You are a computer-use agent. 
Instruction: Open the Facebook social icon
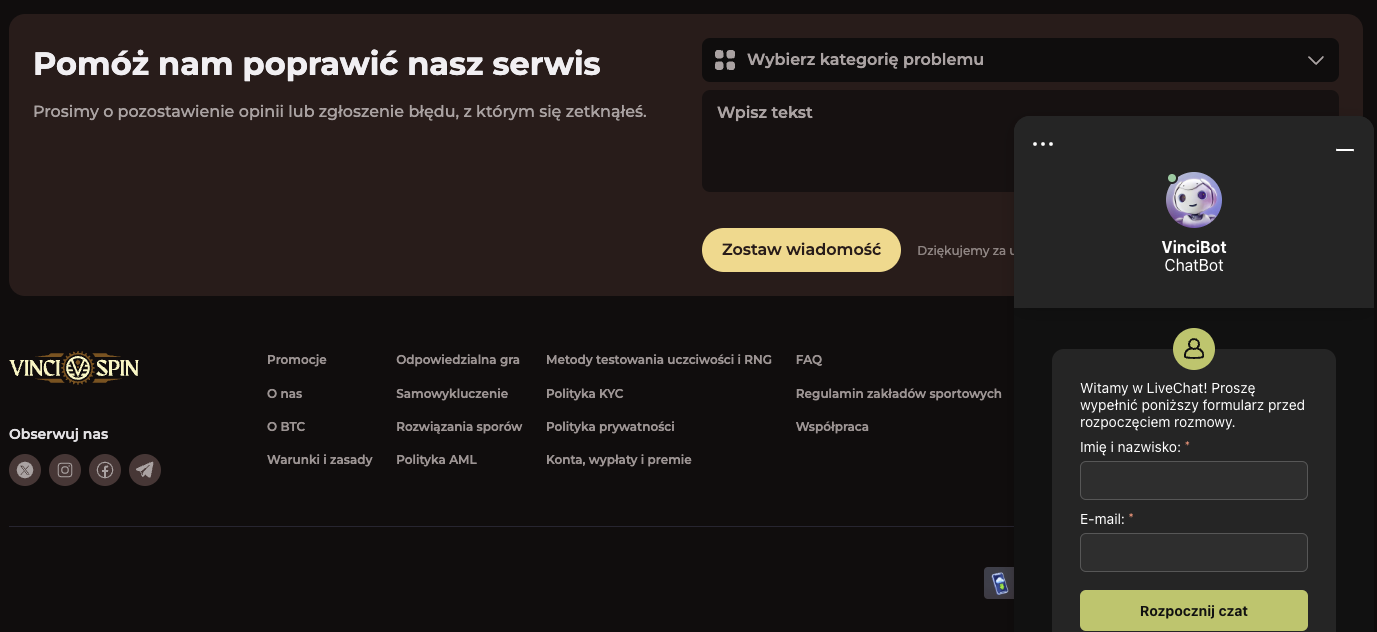(105, 470)
